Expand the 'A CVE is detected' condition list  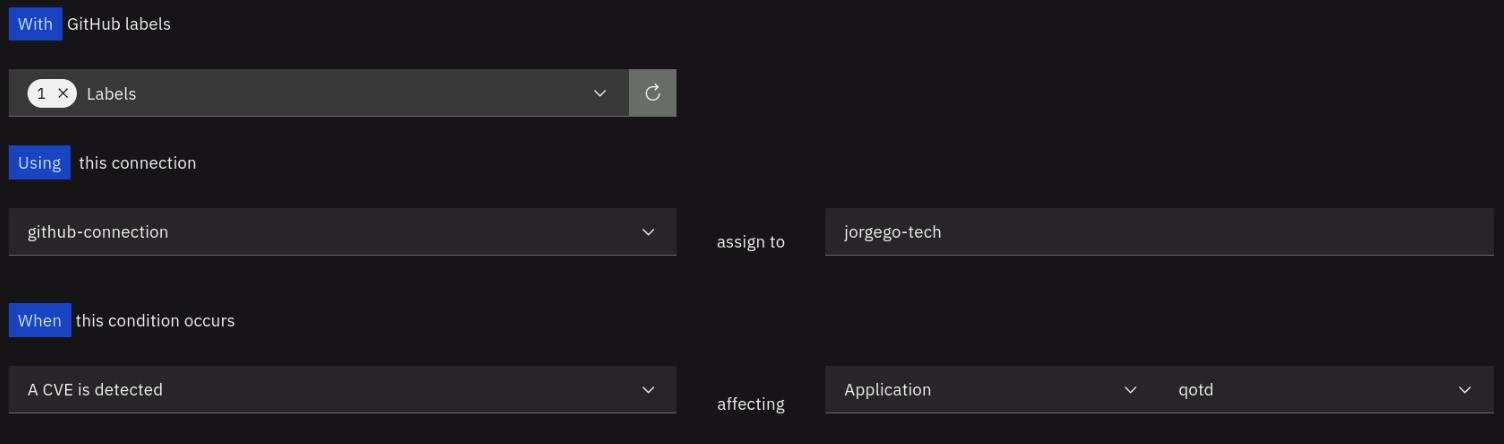(x=330, y=390)
